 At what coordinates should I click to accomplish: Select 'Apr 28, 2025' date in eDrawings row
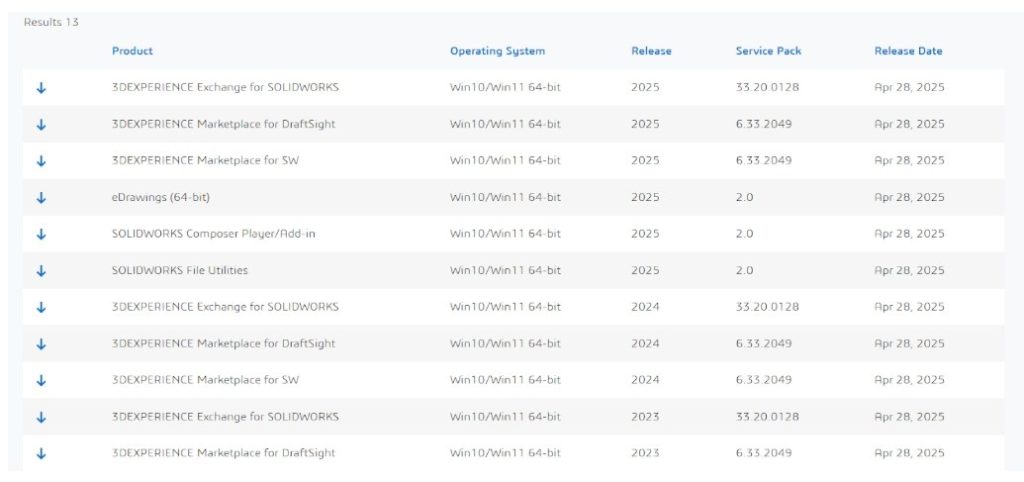(x=909, y=197)
